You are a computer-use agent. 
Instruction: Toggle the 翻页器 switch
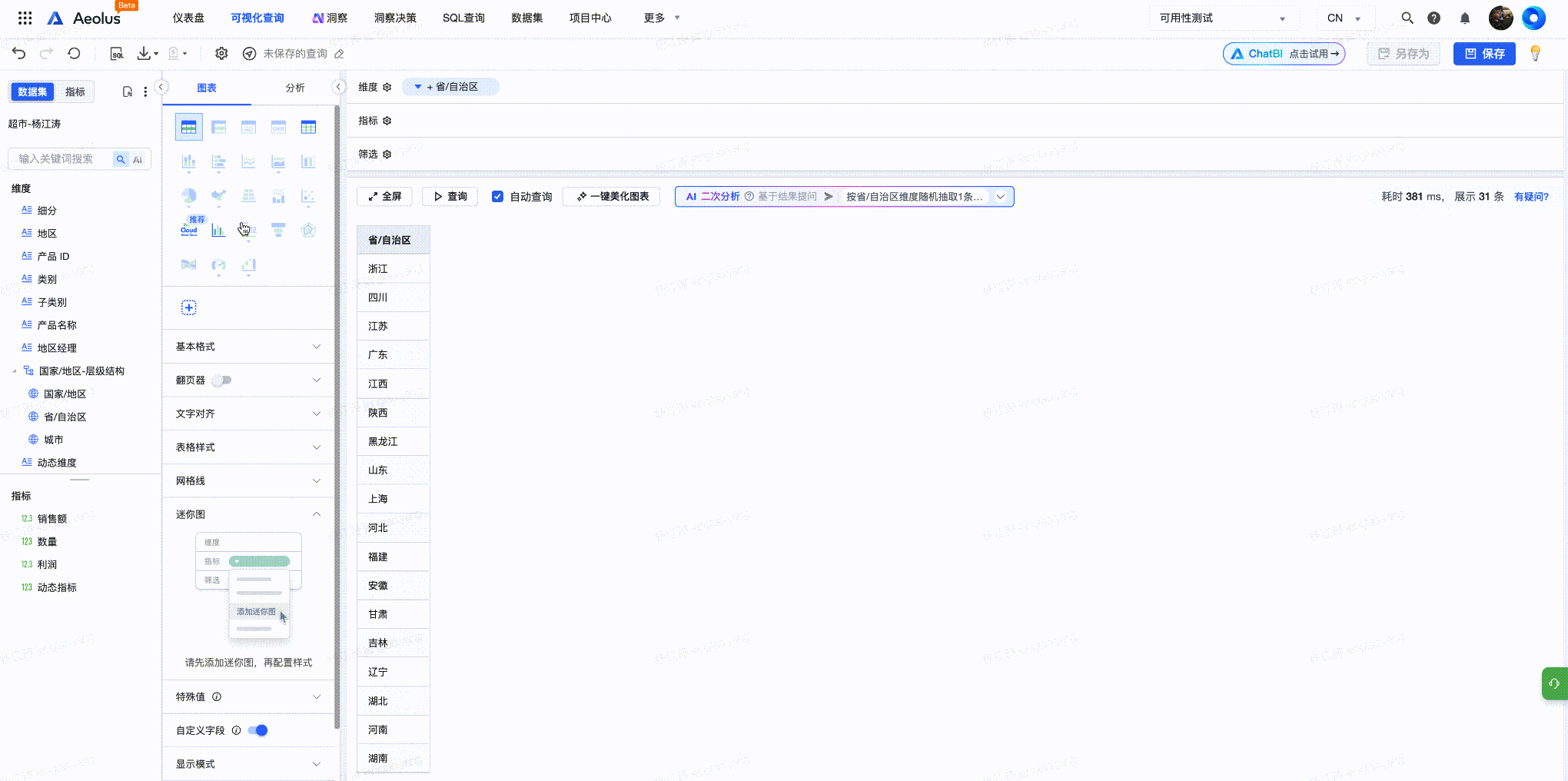[222, 380]
